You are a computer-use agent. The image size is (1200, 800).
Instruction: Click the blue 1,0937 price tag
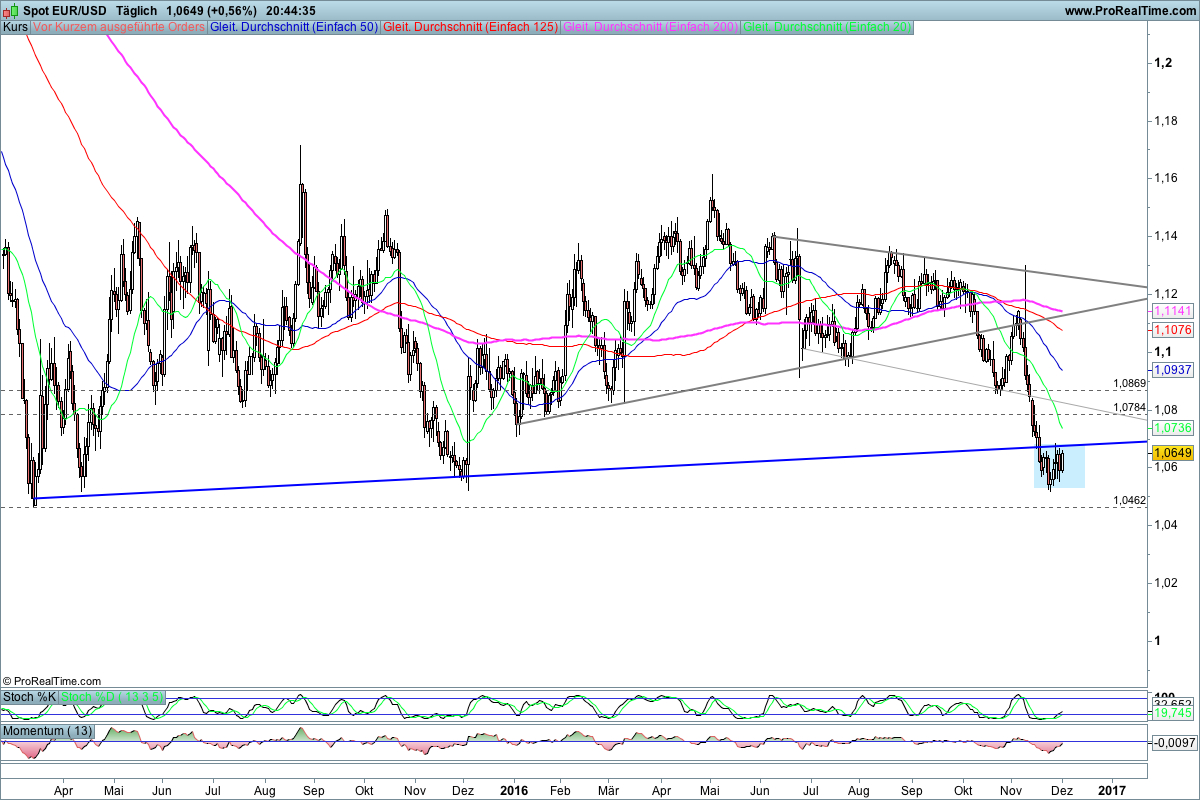point(1172,369)
